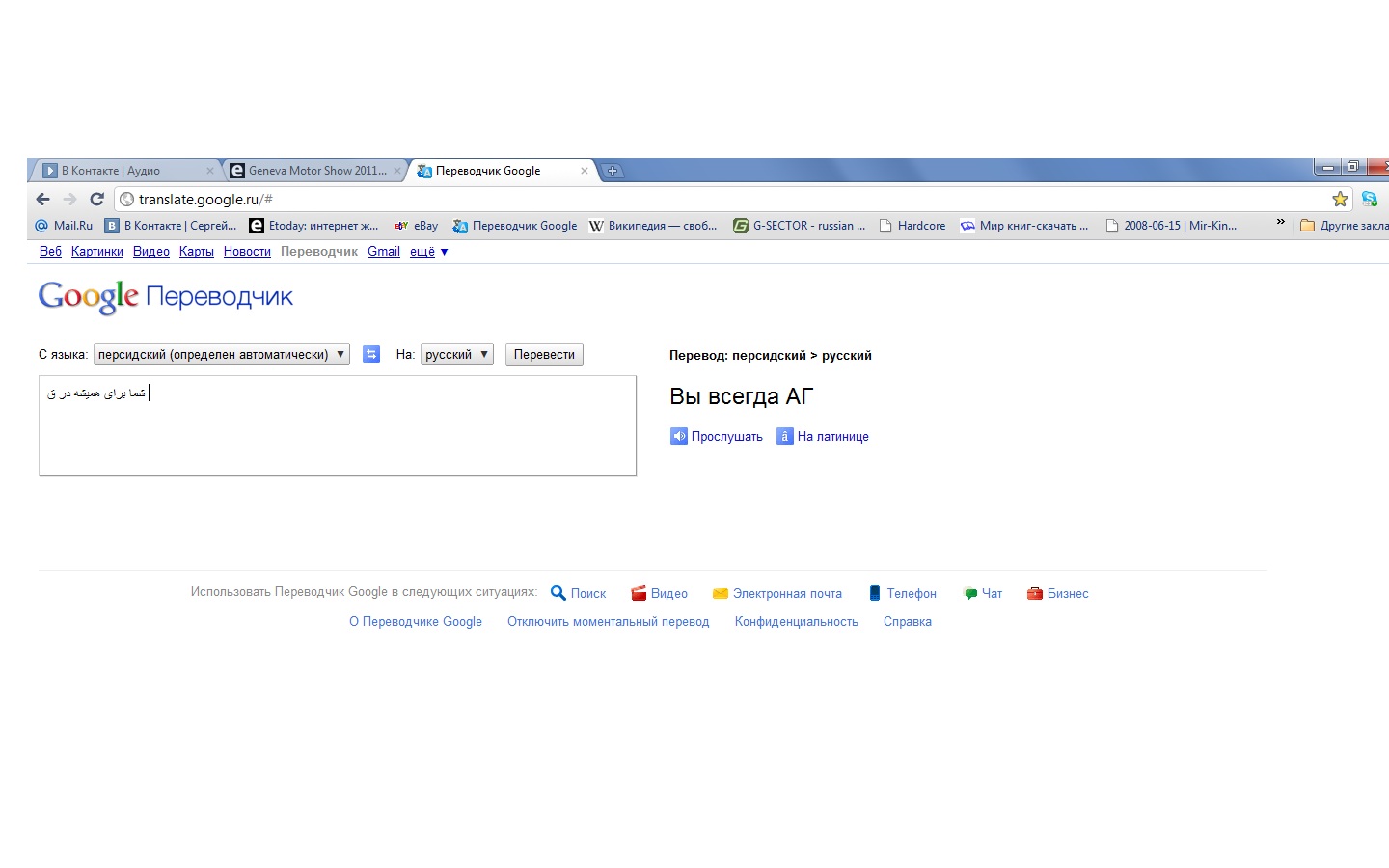
Task: Open Gmail in Google navigation
Action: click(384, 252)
